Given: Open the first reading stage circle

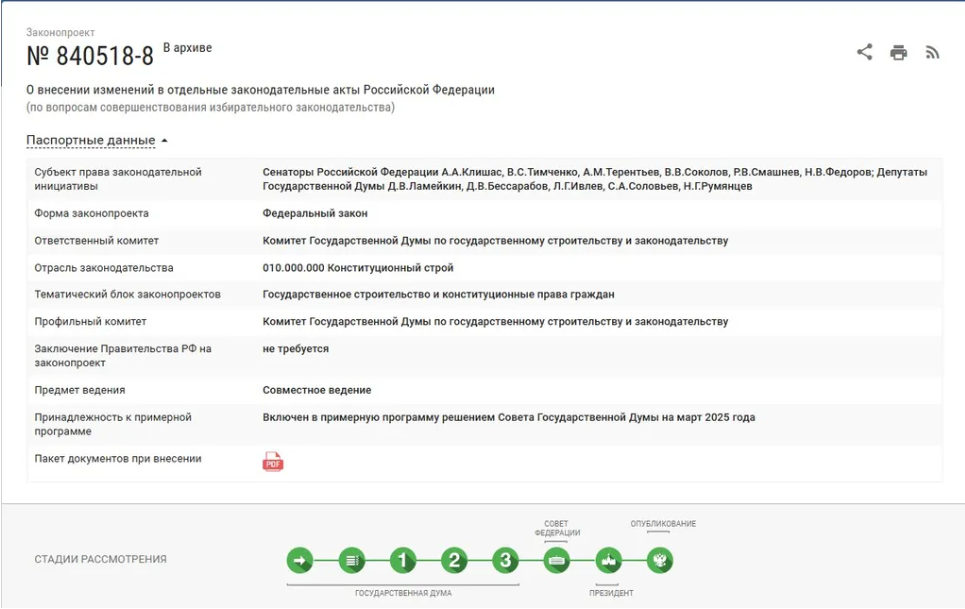Looking at the screenshot, I should click(403, 560).
